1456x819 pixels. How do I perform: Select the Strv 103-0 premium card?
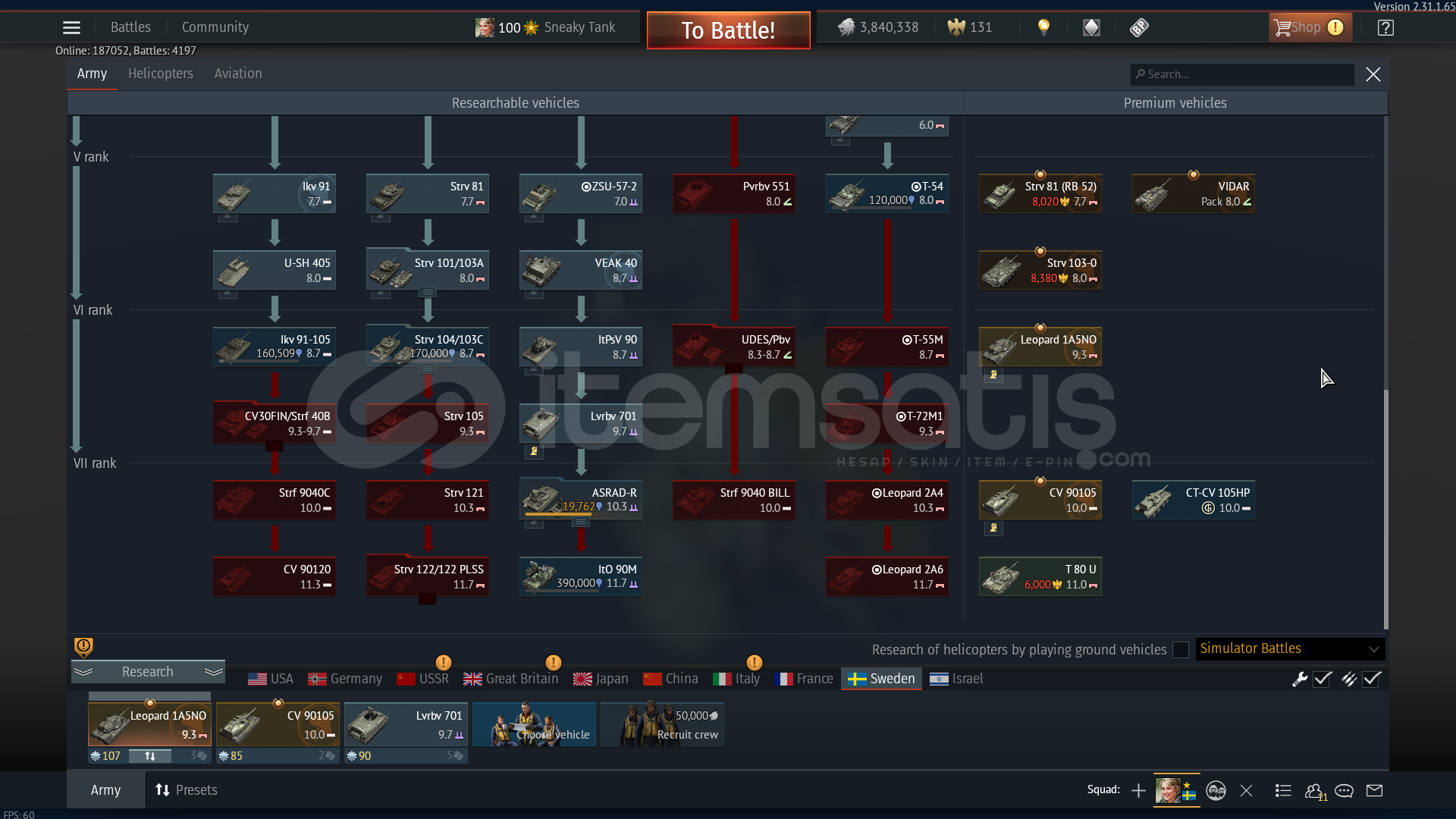tap(1040, 270)
